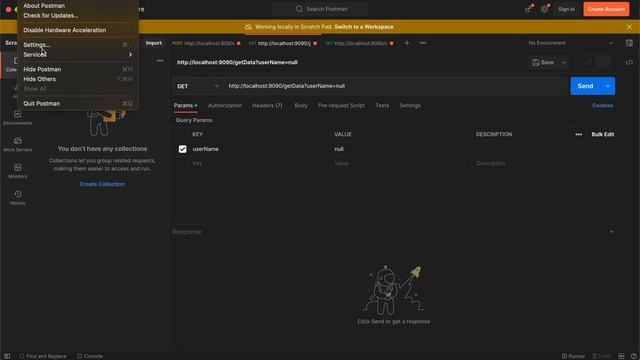Choose Quit Postman from the menu

click(x=42, y=104)
